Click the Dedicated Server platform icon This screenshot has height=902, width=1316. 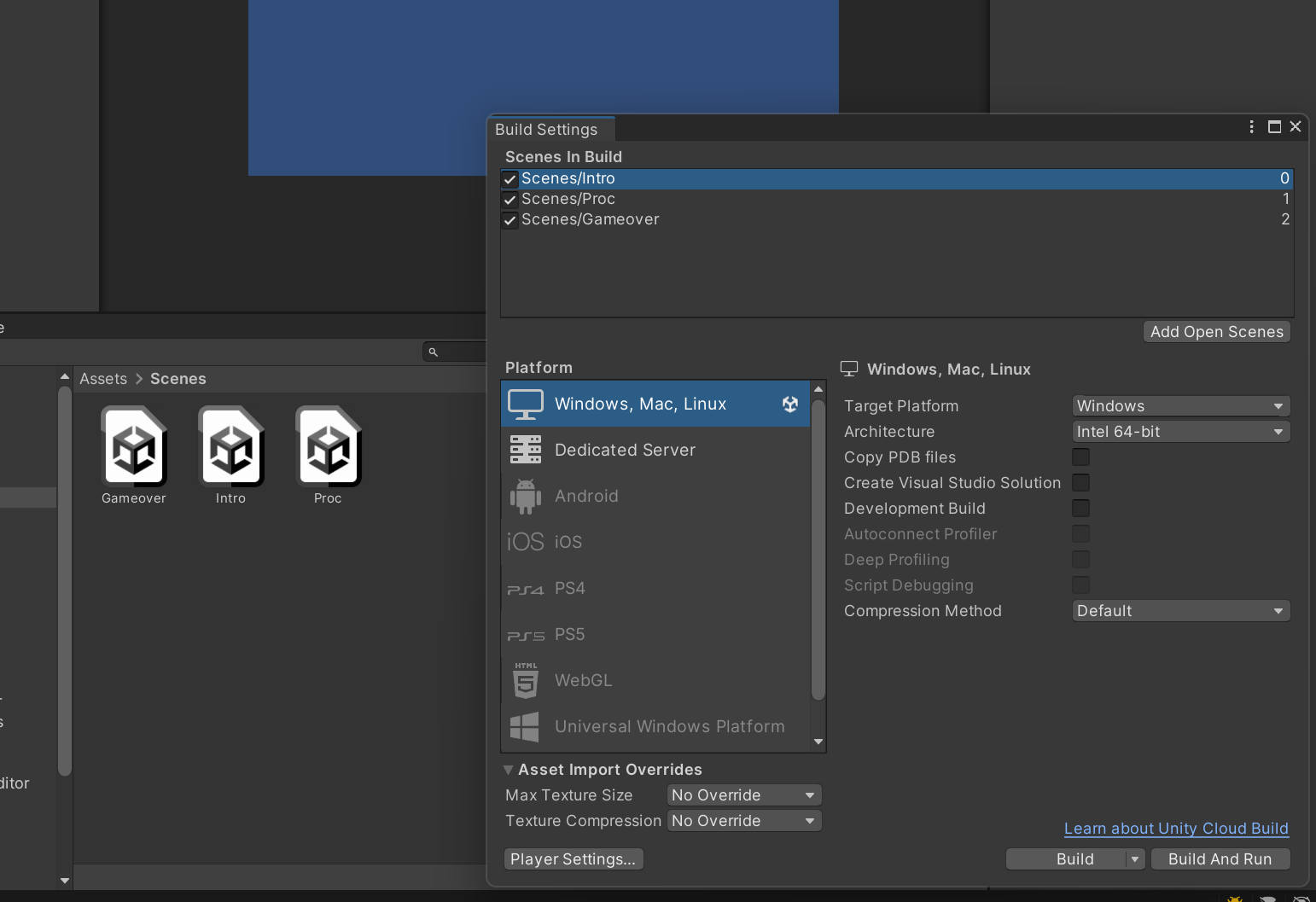[x=526, y=450]
